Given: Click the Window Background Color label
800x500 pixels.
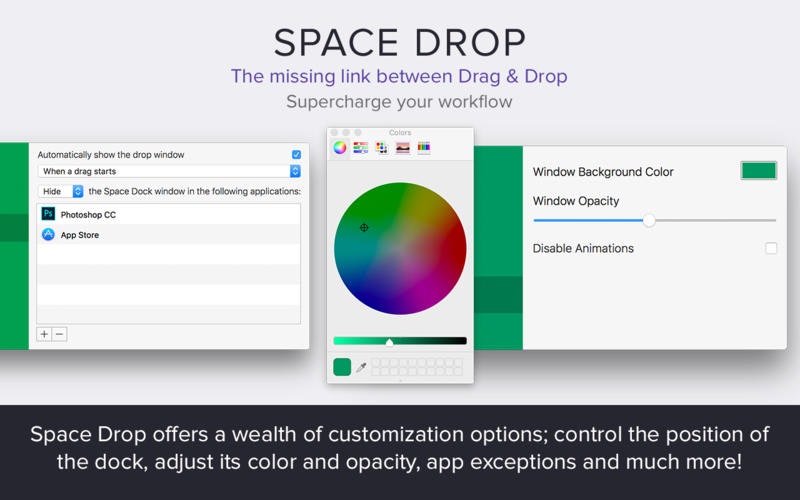Looking at the screenshot, I should tap(603, 172).
